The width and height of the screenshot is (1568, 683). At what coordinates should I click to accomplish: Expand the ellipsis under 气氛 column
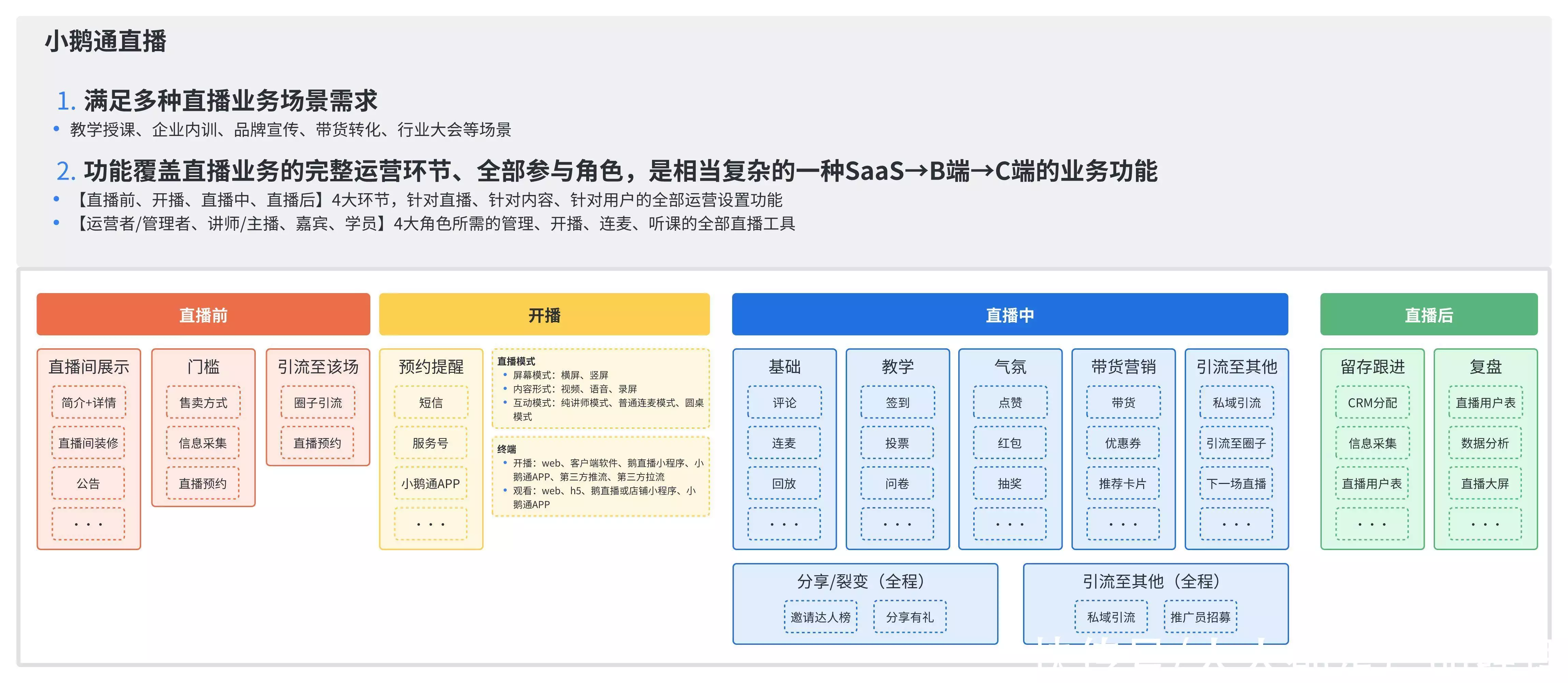coord(1010,523)
